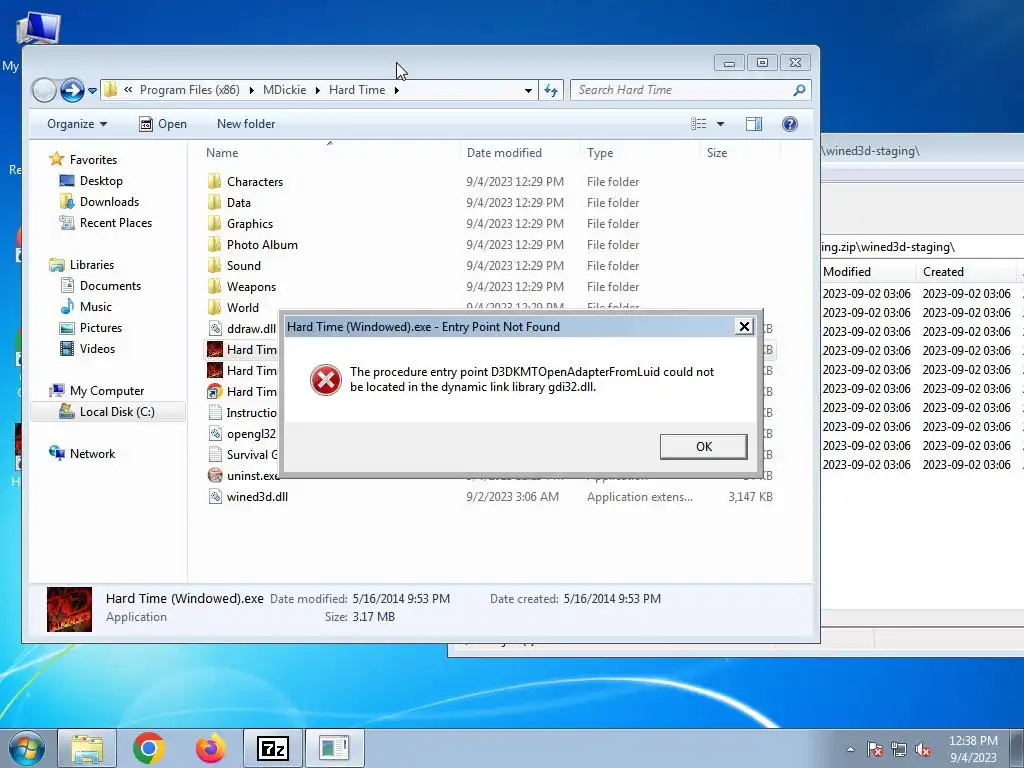Image resolution: width=1024 pixels, height=768 pixels.
Task: Open Libraries in the navigation pane
Action: (x=91, y=264)
